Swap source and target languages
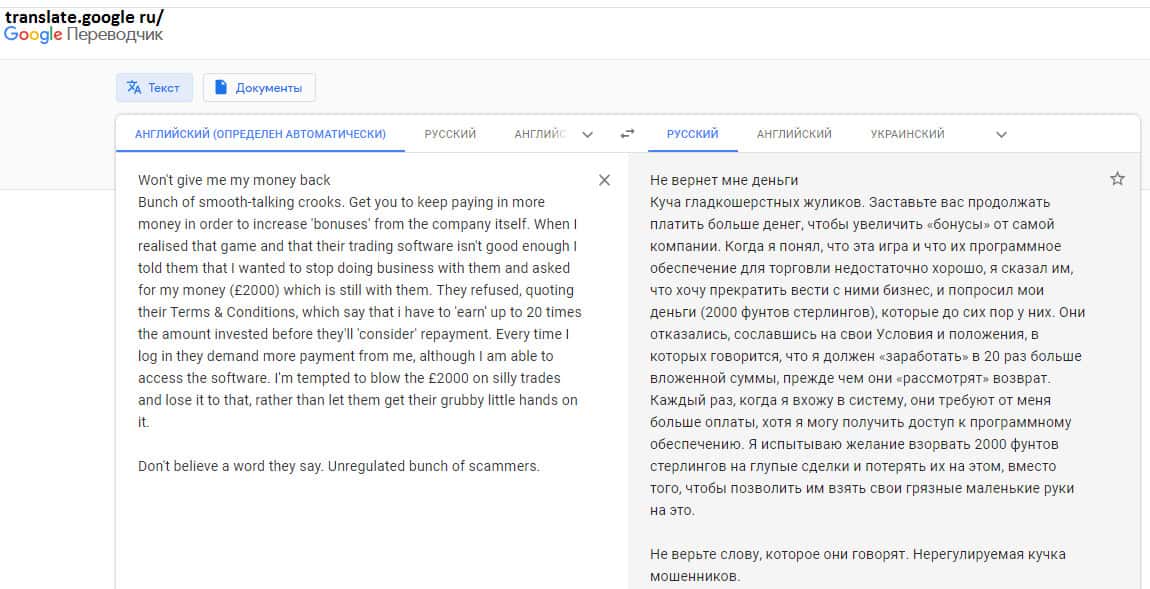The height and width of the screenshot is (589, 1150). [627, 133]
